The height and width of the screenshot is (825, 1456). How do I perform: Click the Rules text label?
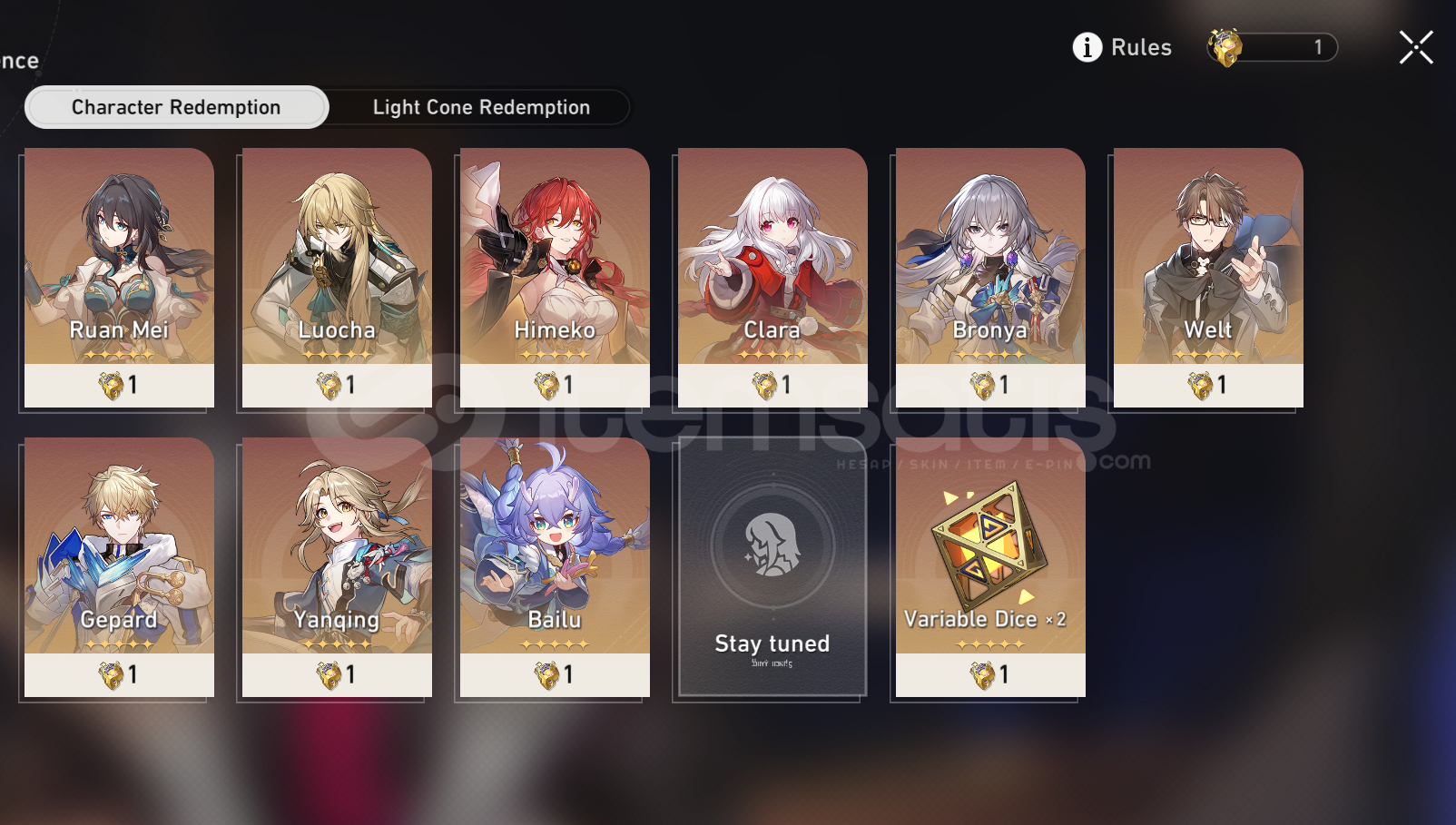[x=1141, y=47]
